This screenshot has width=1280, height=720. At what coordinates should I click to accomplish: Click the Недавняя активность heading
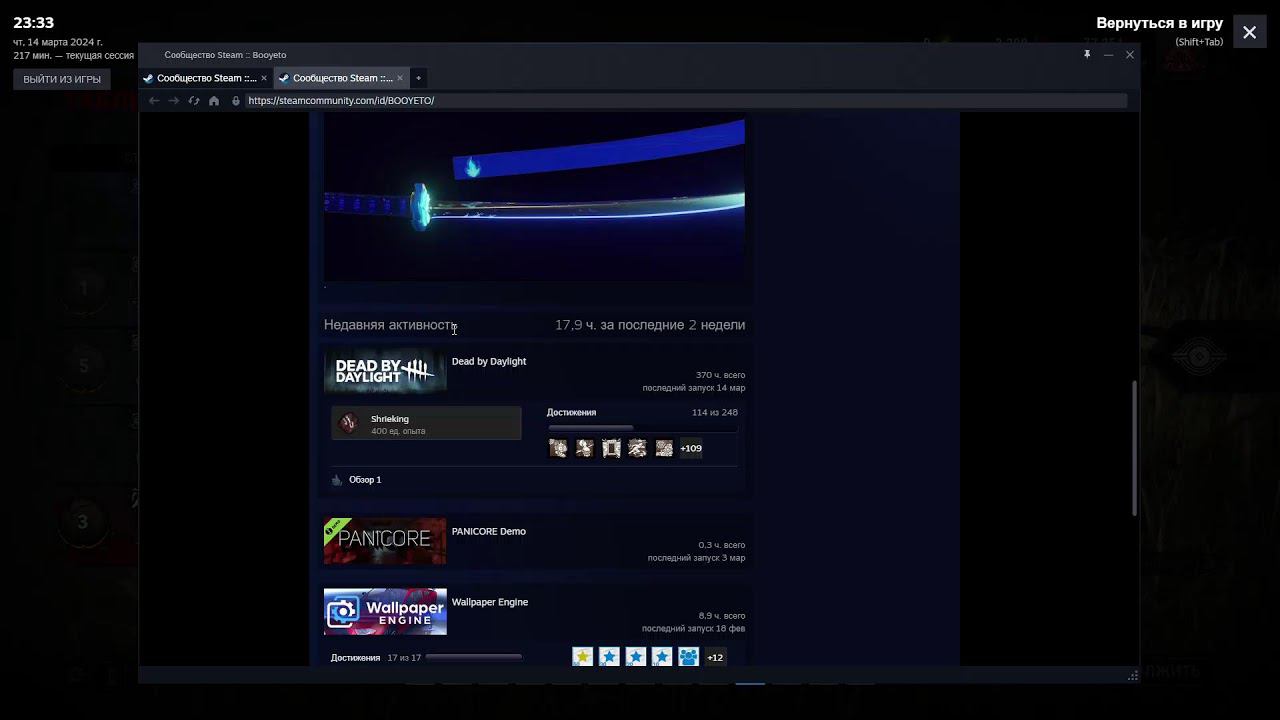(390, 325)
